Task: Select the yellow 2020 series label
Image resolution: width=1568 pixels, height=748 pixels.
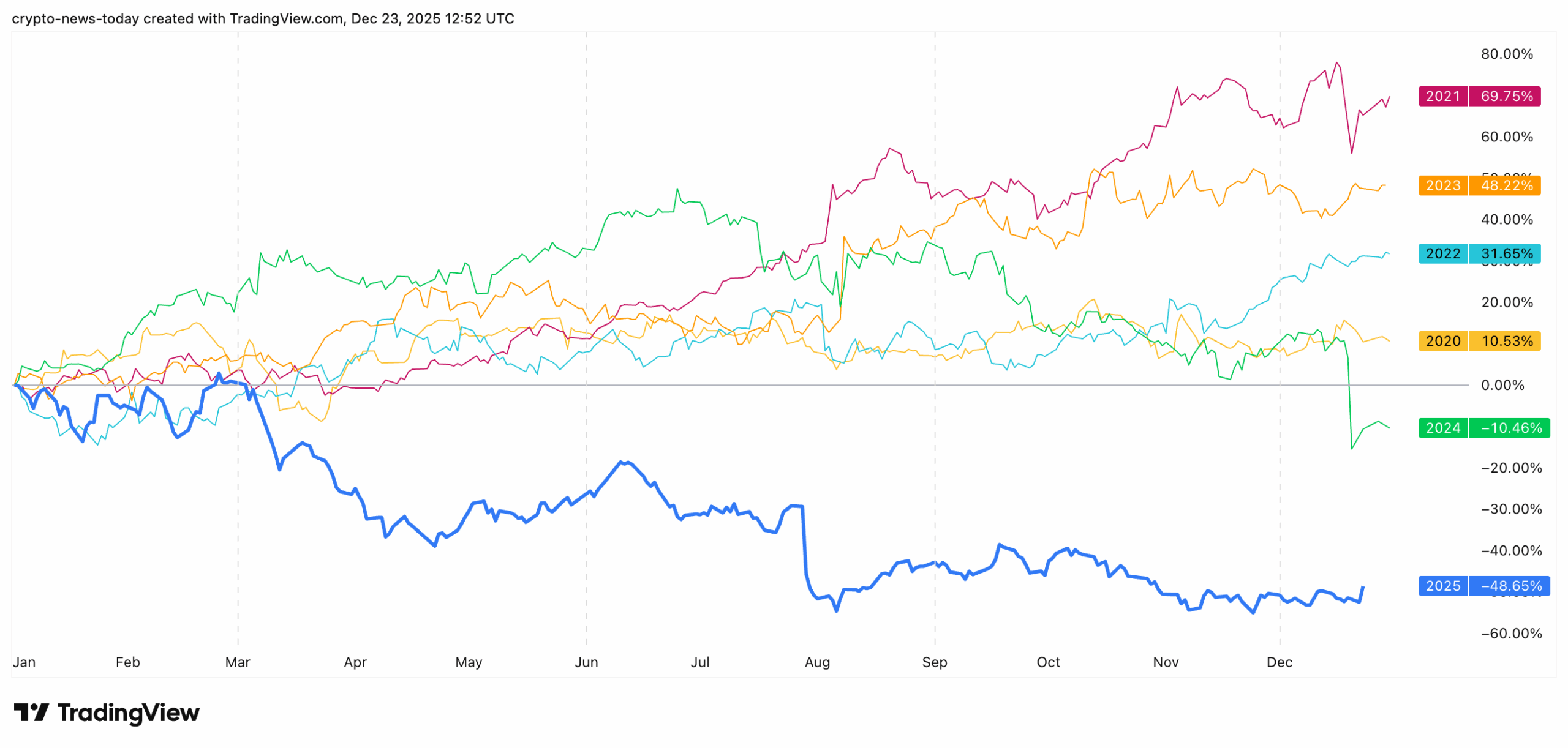Action: [1442, 341]
